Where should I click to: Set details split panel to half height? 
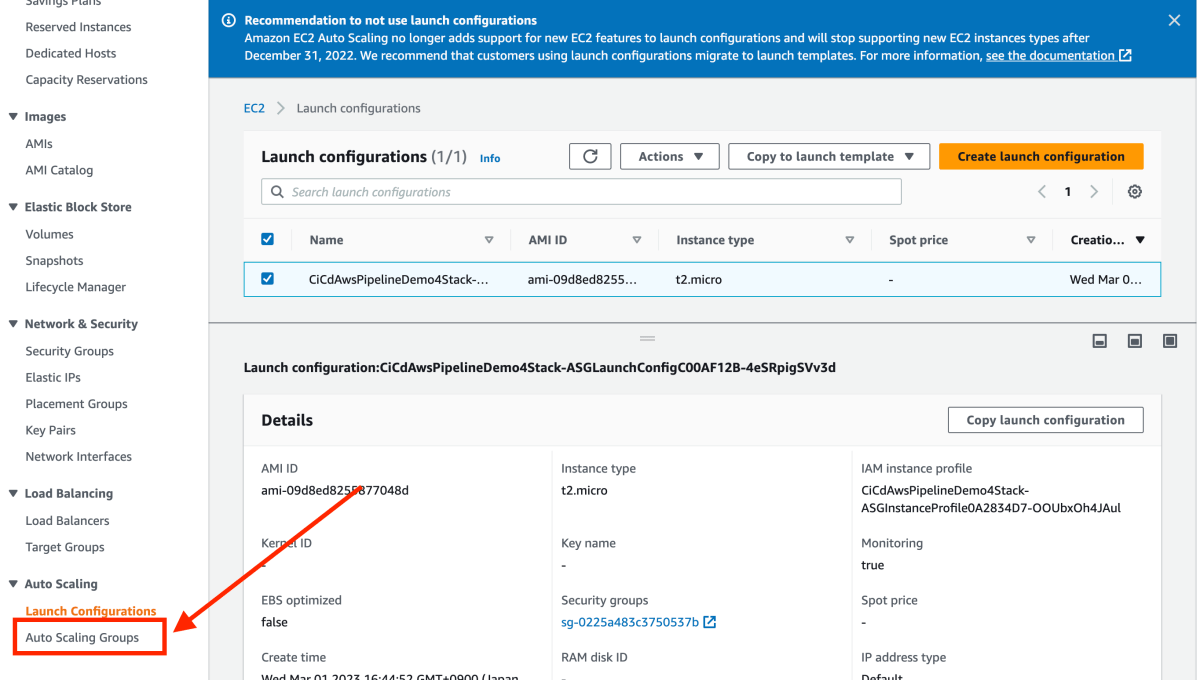pyautogui.click(x=1135, y=341)
